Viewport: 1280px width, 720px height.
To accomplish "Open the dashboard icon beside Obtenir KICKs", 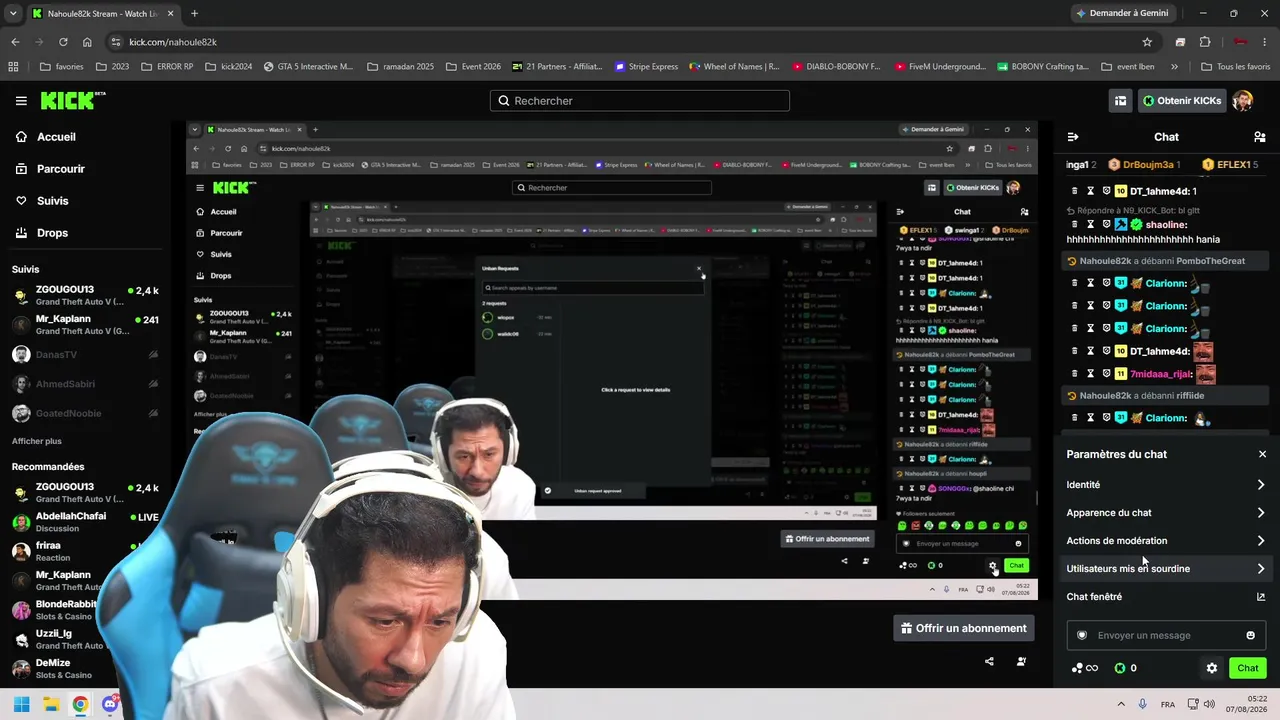I will 1120,101.
